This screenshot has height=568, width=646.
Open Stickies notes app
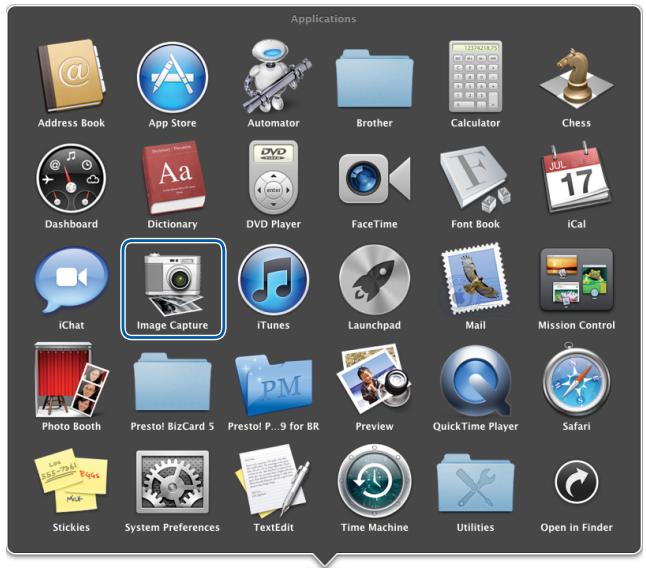(x=71, y=480)
